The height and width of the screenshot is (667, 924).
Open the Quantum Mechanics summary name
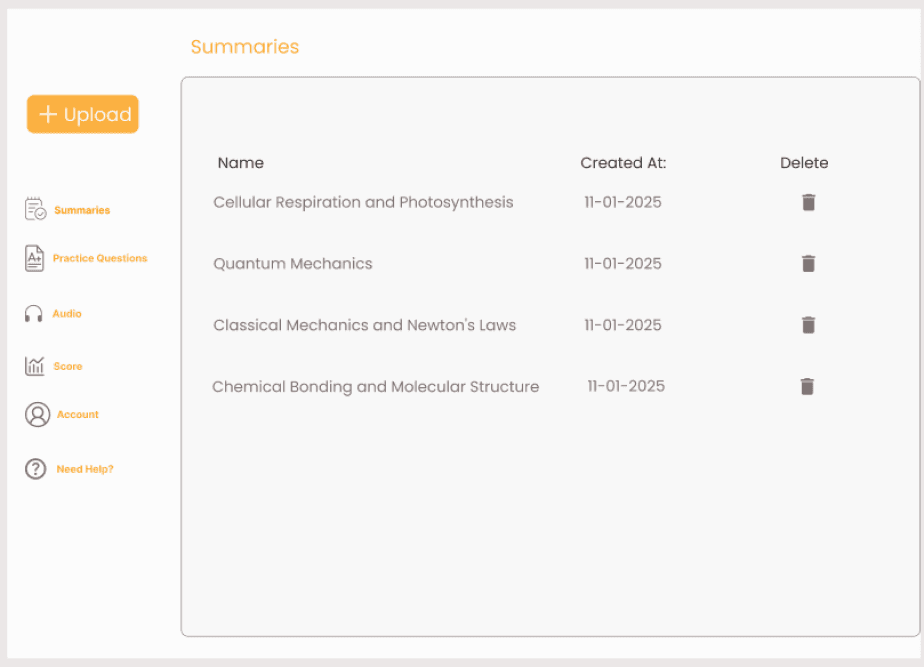pyautogui.click(x=293, y=264)
